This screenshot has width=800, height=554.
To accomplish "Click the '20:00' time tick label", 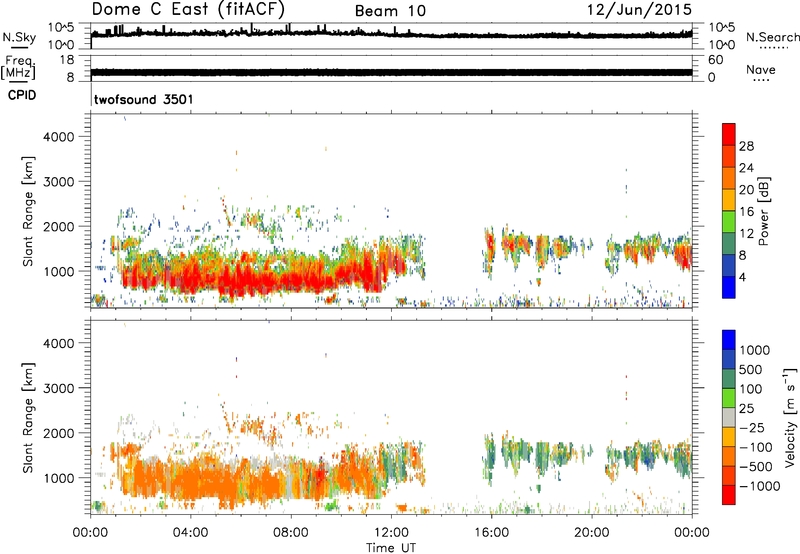I will coord(591,533).
